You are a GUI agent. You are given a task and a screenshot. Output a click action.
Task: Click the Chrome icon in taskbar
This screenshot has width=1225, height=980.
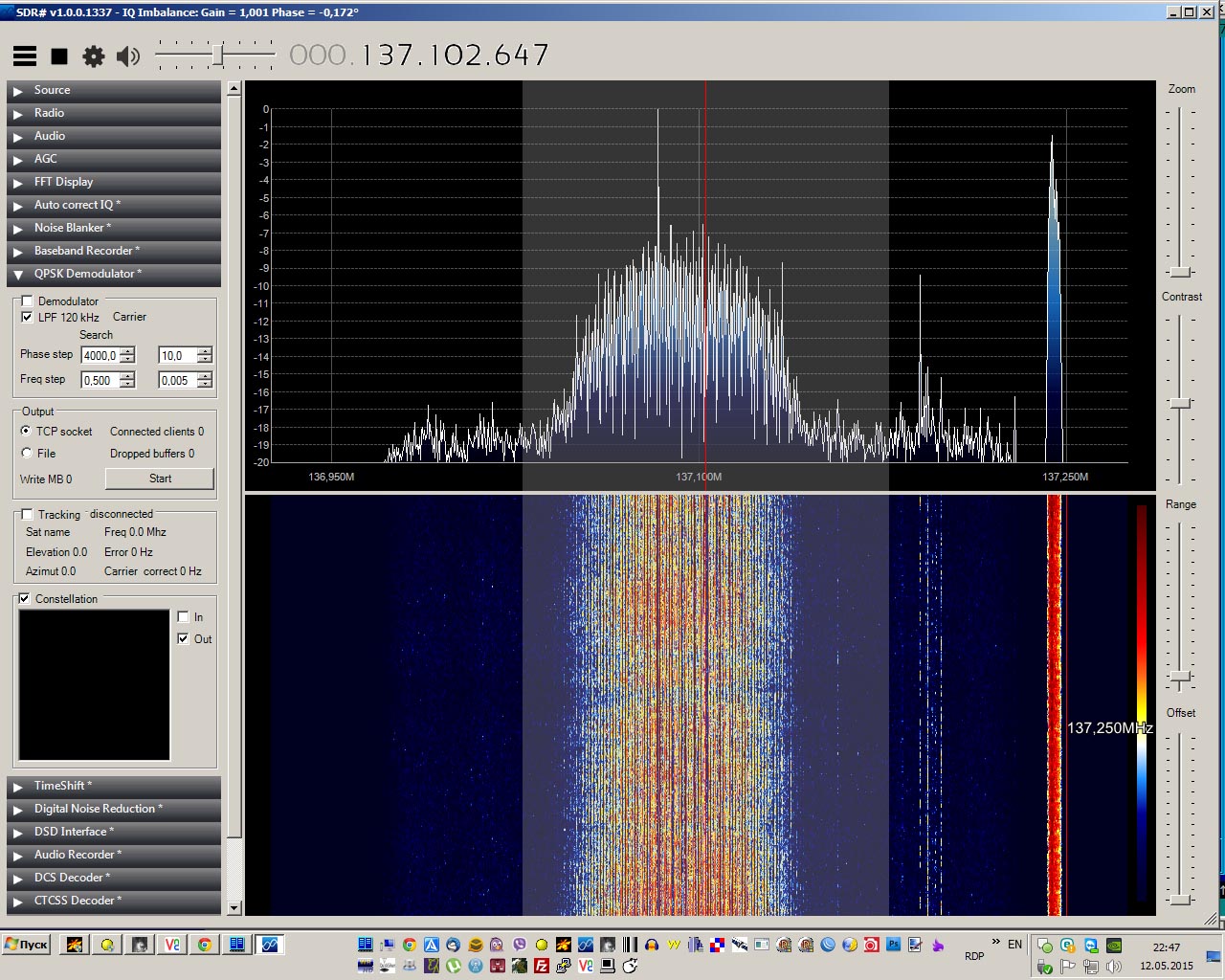[x=204, y=945]
